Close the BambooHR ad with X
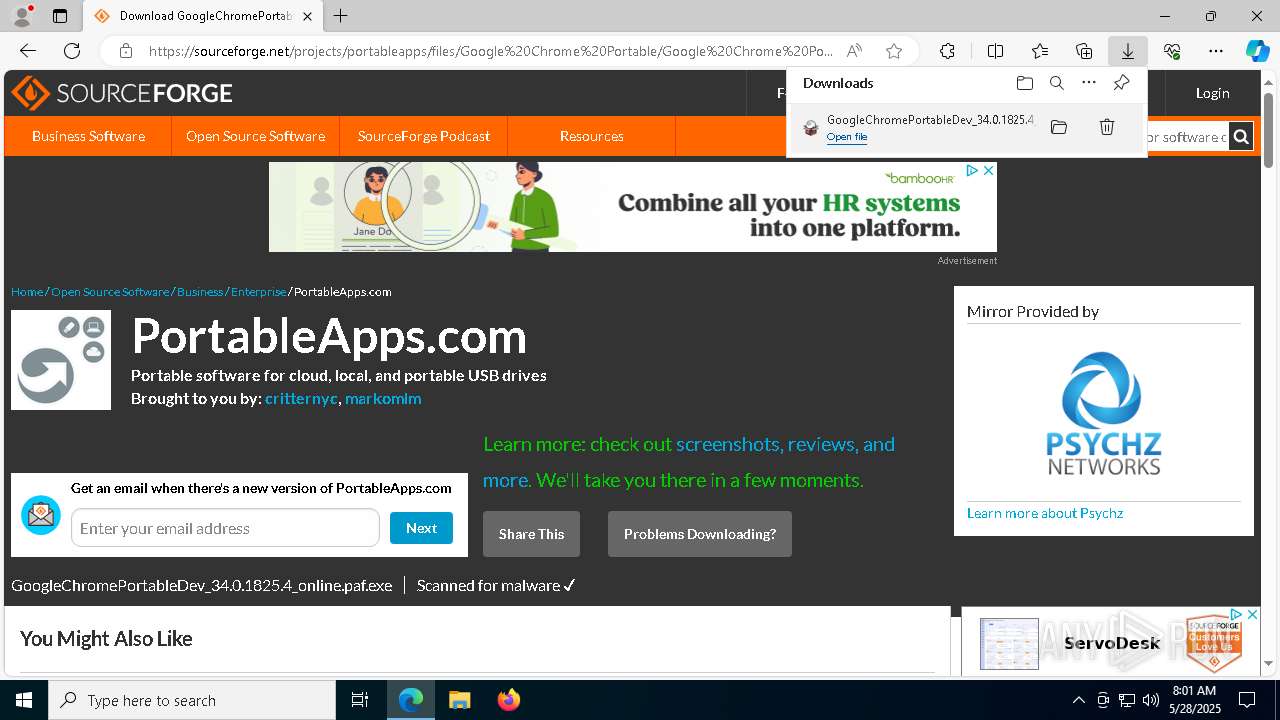 click(x=988, y=170)
